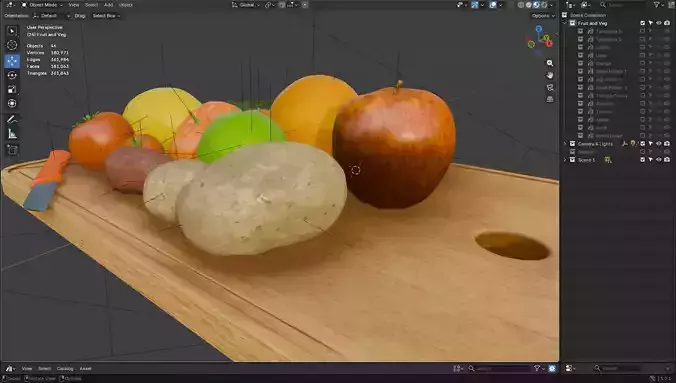
Task: Toggle the camera view icon
Action: click(x=550, y=87)
